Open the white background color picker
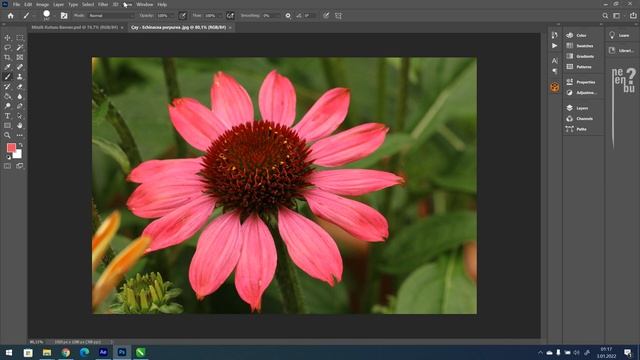The height and width of the screenshot is (360, 640). tap(18, 155)
